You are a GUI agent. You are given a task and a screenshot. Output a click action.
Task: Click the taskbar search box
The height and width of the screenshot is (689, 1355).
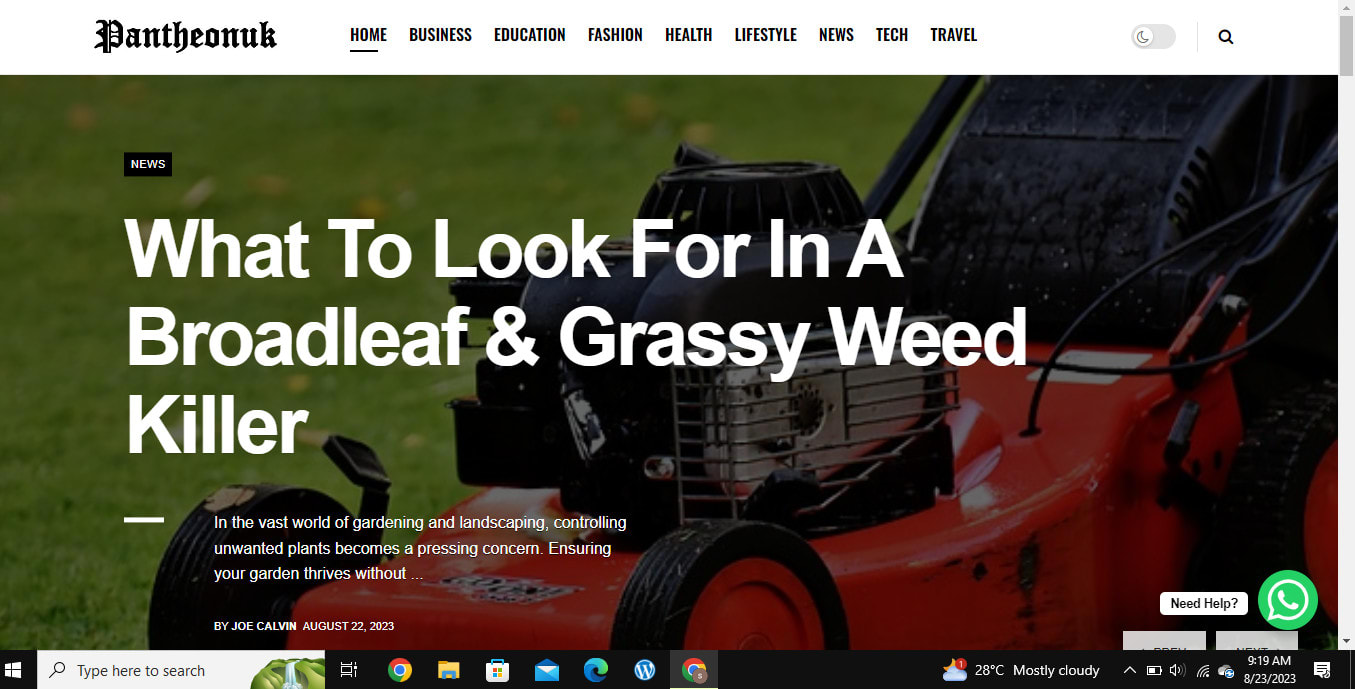181,670
